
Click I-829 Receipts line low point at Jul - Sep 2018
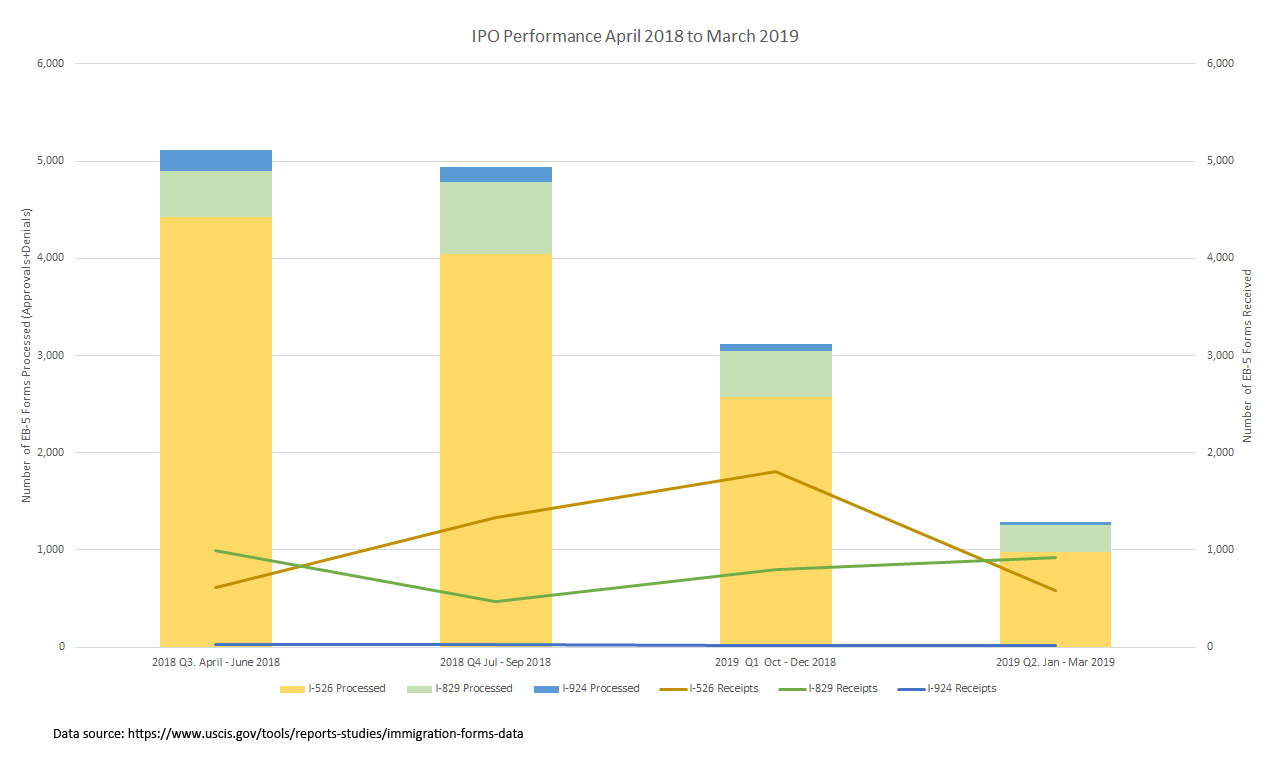pyautogui.click(x=496, y=601)
